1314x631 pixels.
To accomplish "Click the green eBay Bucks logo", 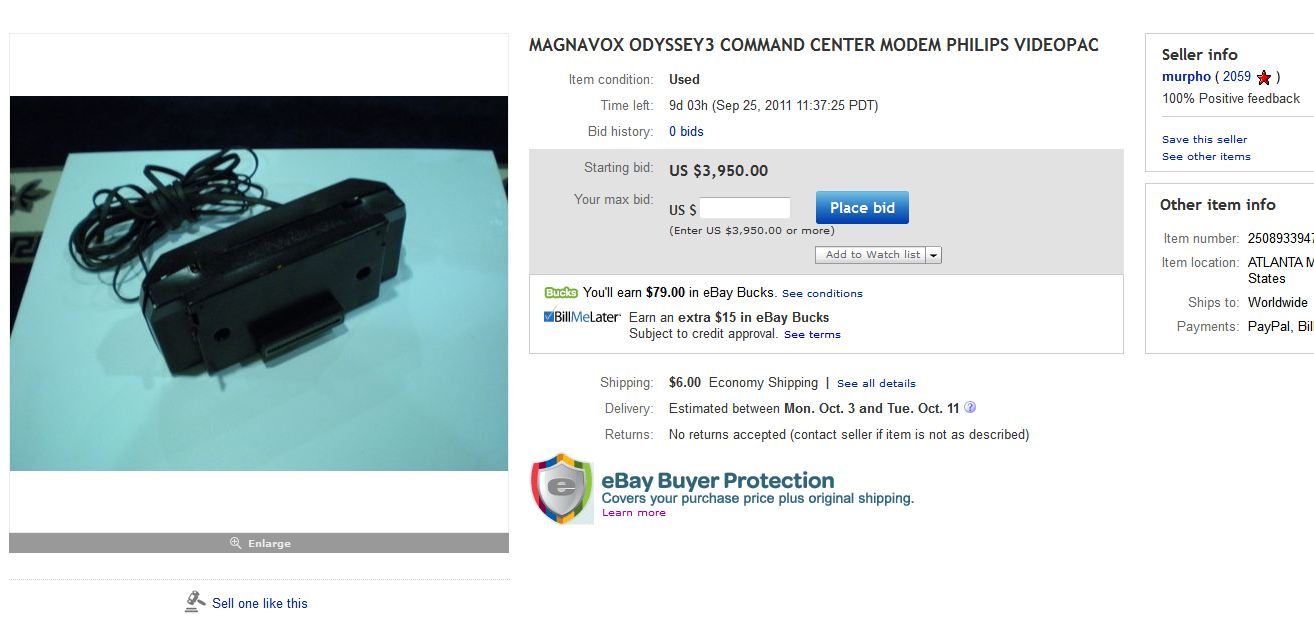I will (561, 293).
